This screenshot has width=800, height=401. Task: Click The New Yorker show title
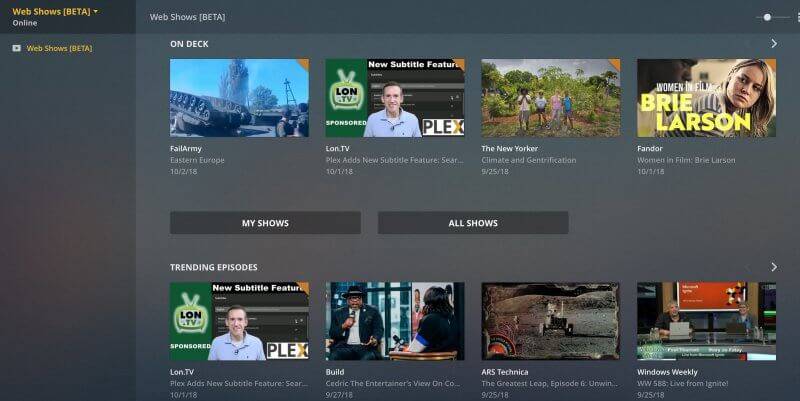pos(510,148)
